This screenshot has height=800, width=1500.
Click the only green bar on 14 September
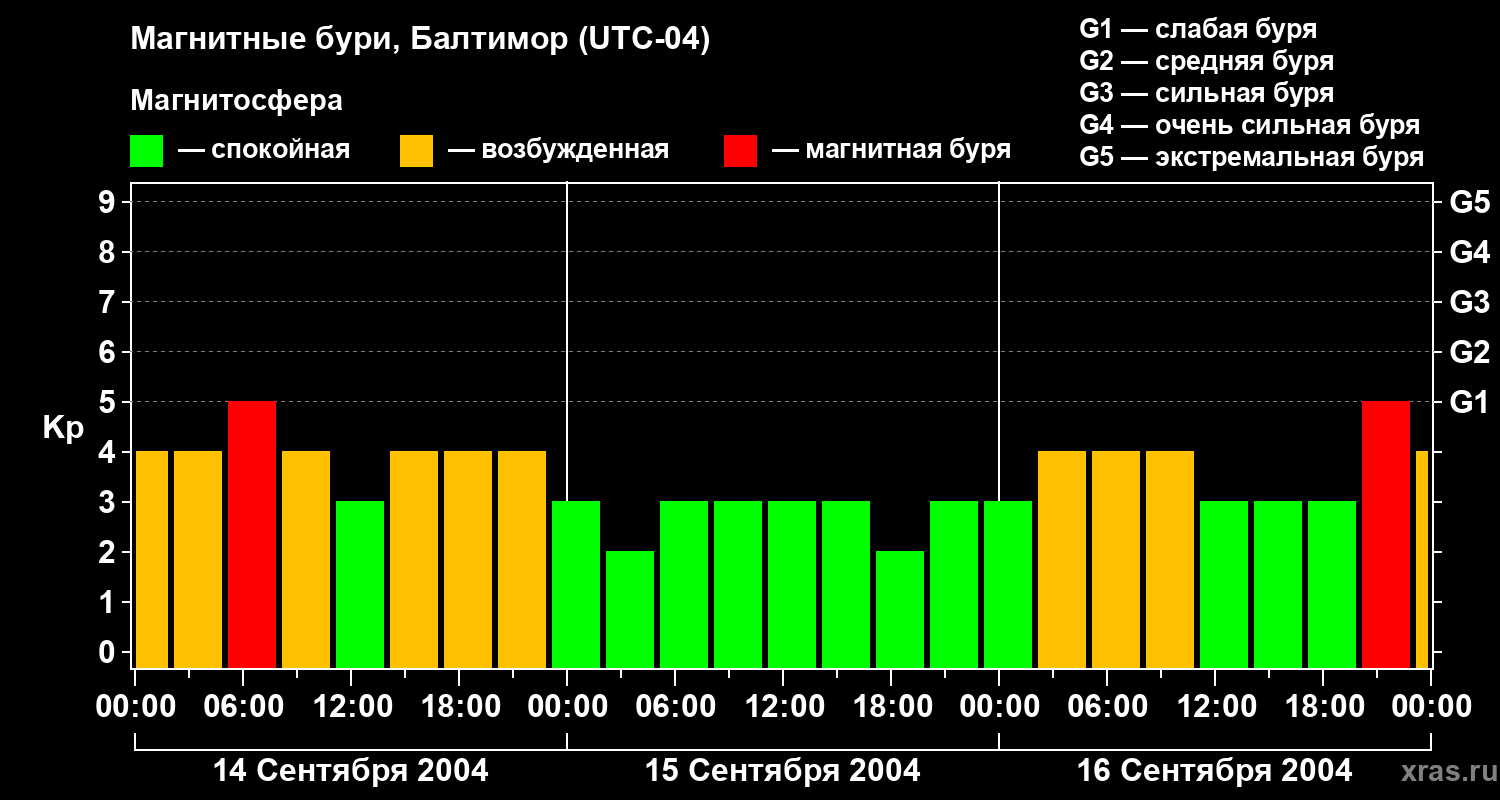360,584
